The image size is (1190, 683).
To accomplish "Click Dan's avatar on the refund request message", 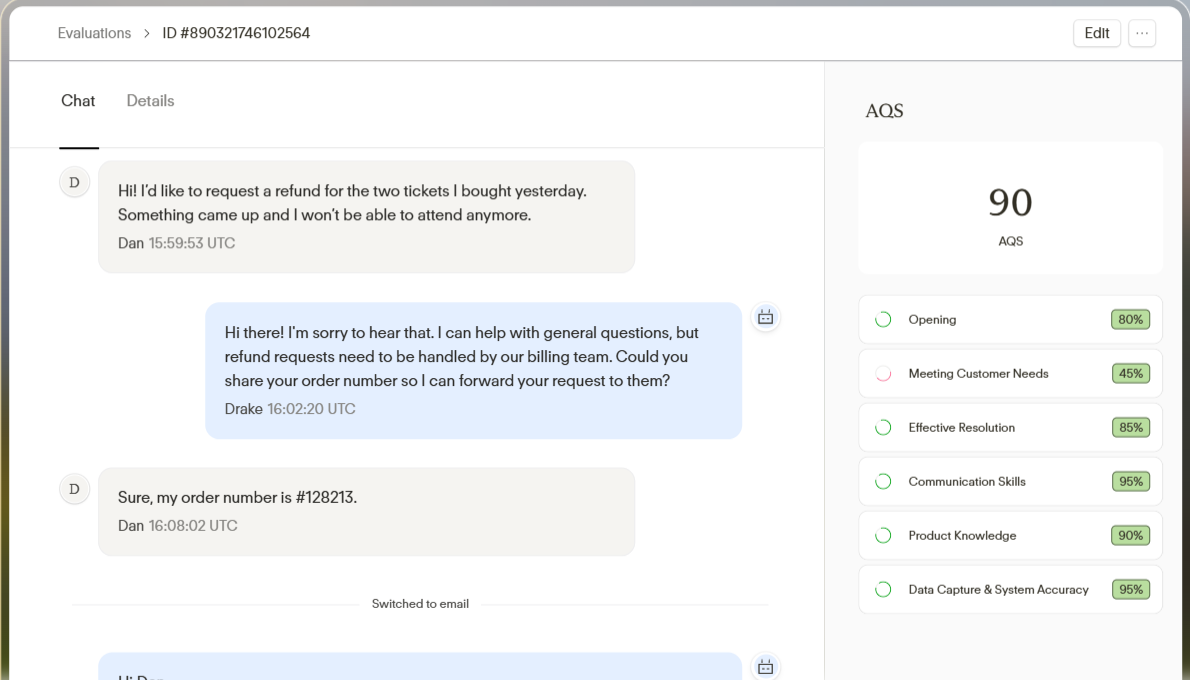I will [74, 182].
